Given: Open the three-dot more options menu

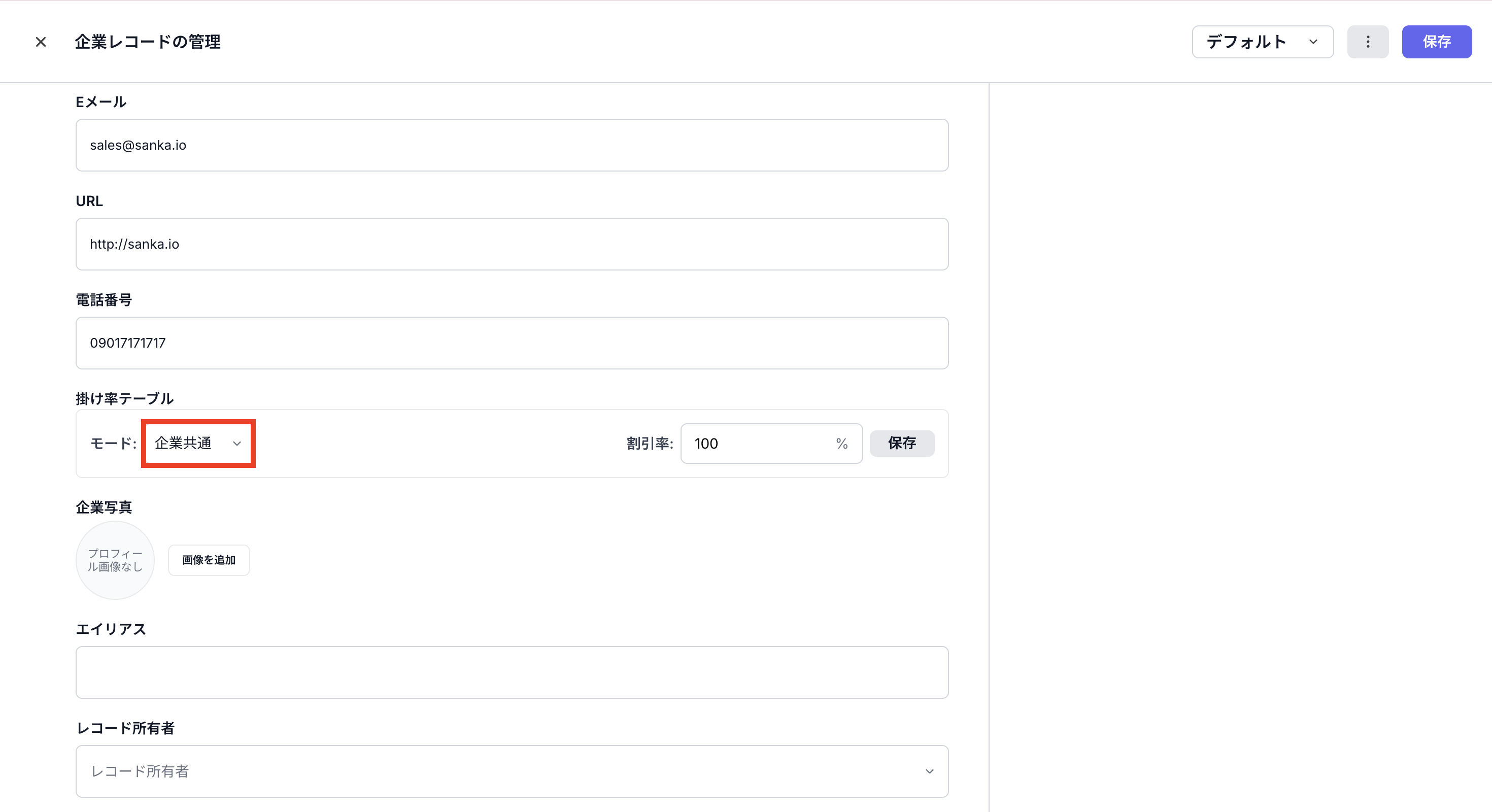Looking at the screenshot, I should [1368, 42].
